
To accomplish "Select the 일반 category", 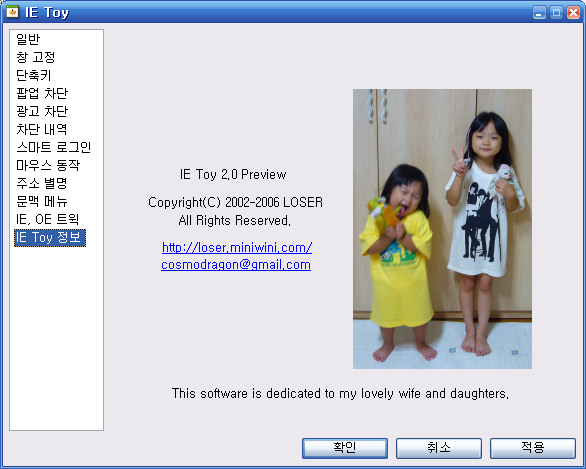I will [x=28, y=39].
